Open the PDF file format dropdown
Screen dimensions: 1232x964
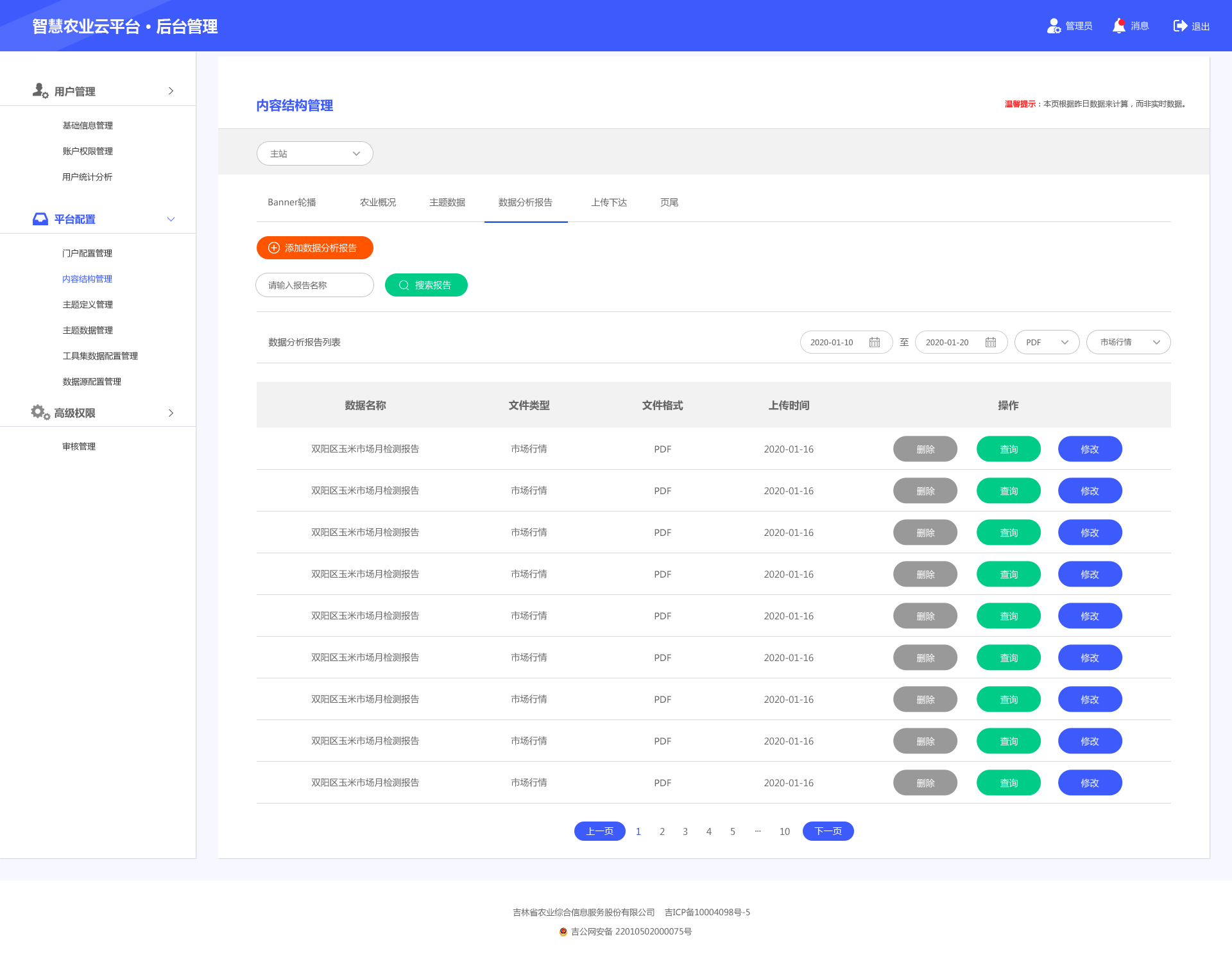[1047, 343]
